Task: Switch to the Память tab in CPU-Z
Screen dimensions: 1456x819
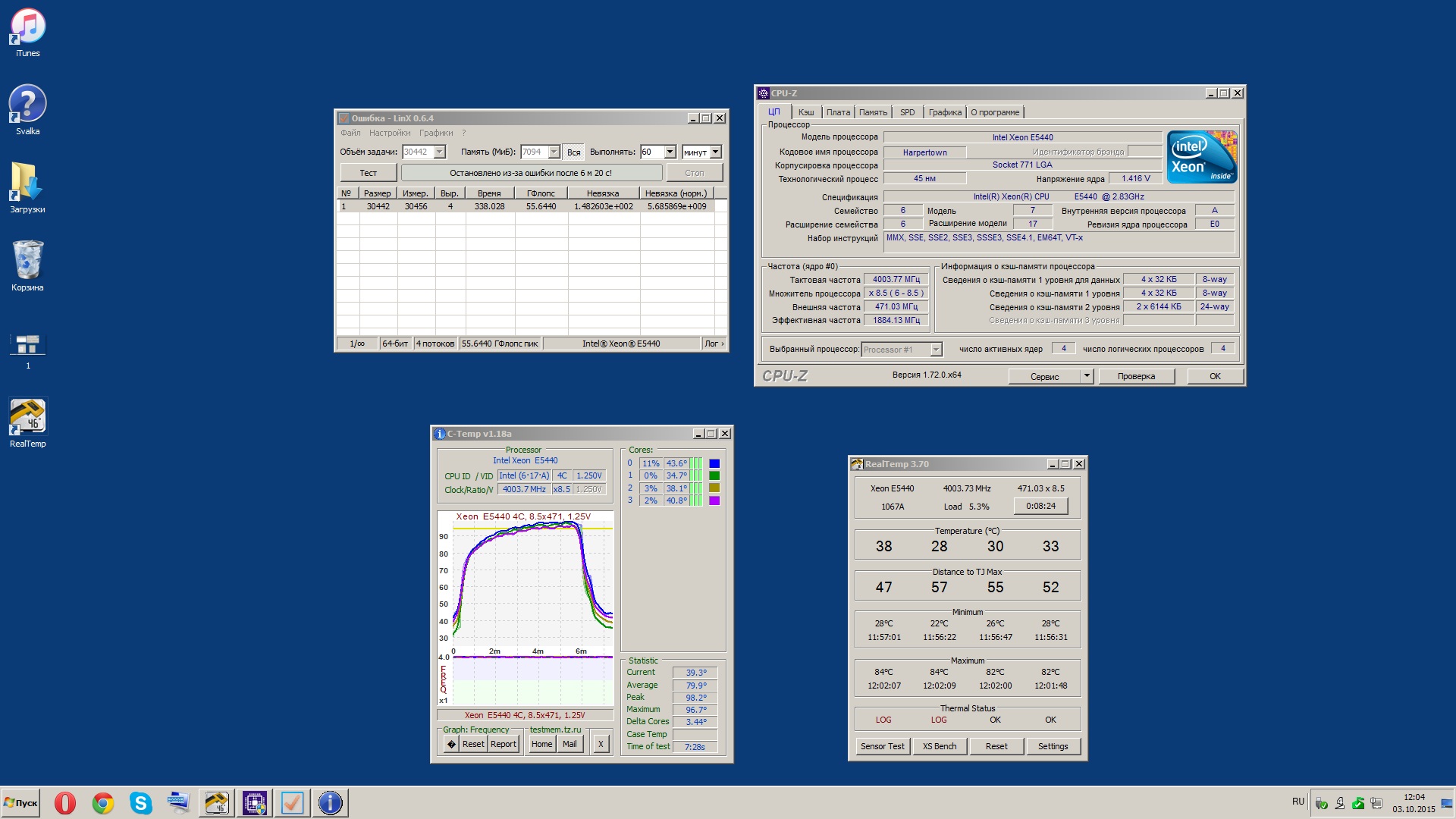Action: click(873, 112)
